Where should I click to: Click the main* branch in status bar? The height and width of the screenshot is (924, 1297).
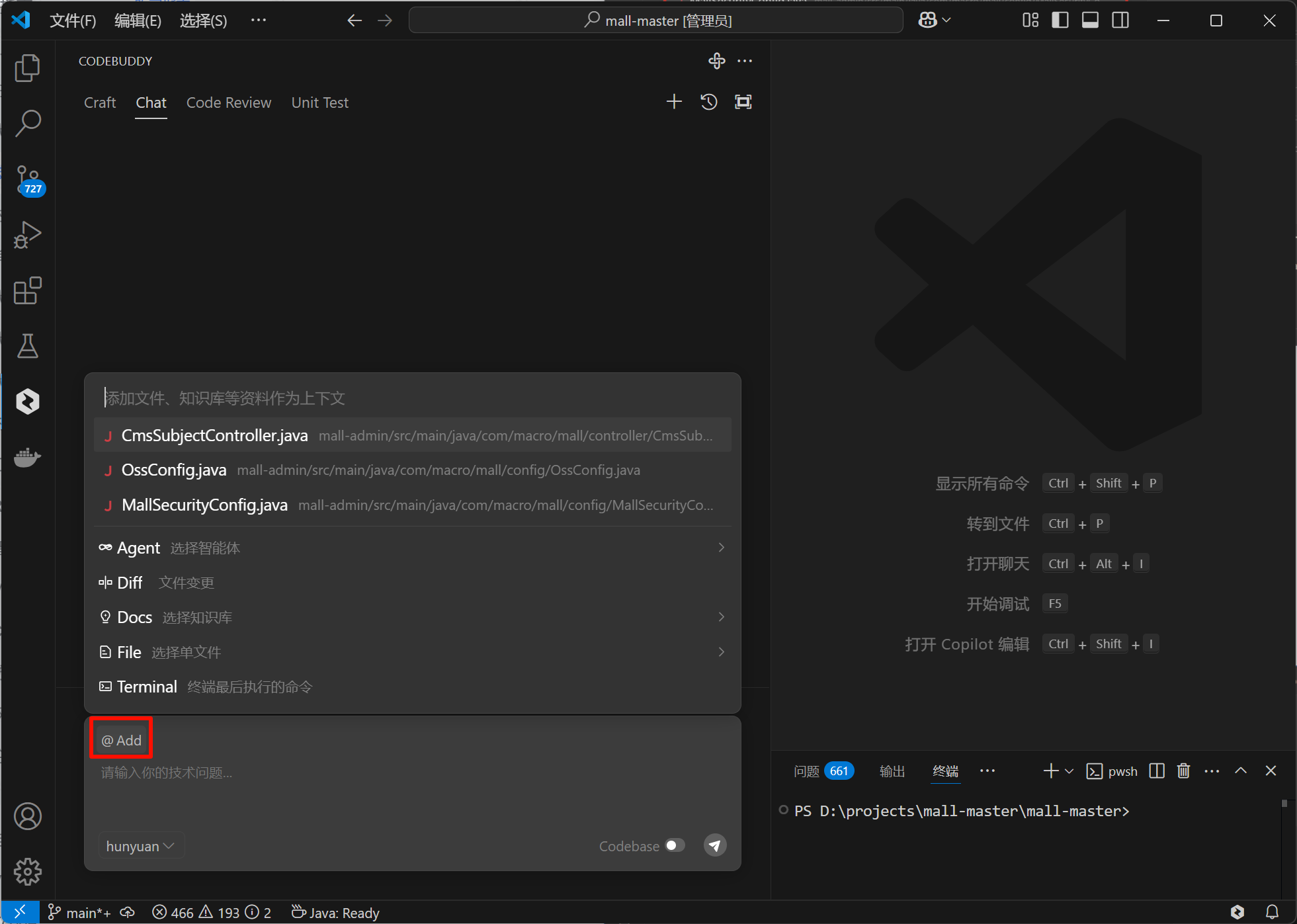pos(79,913)
